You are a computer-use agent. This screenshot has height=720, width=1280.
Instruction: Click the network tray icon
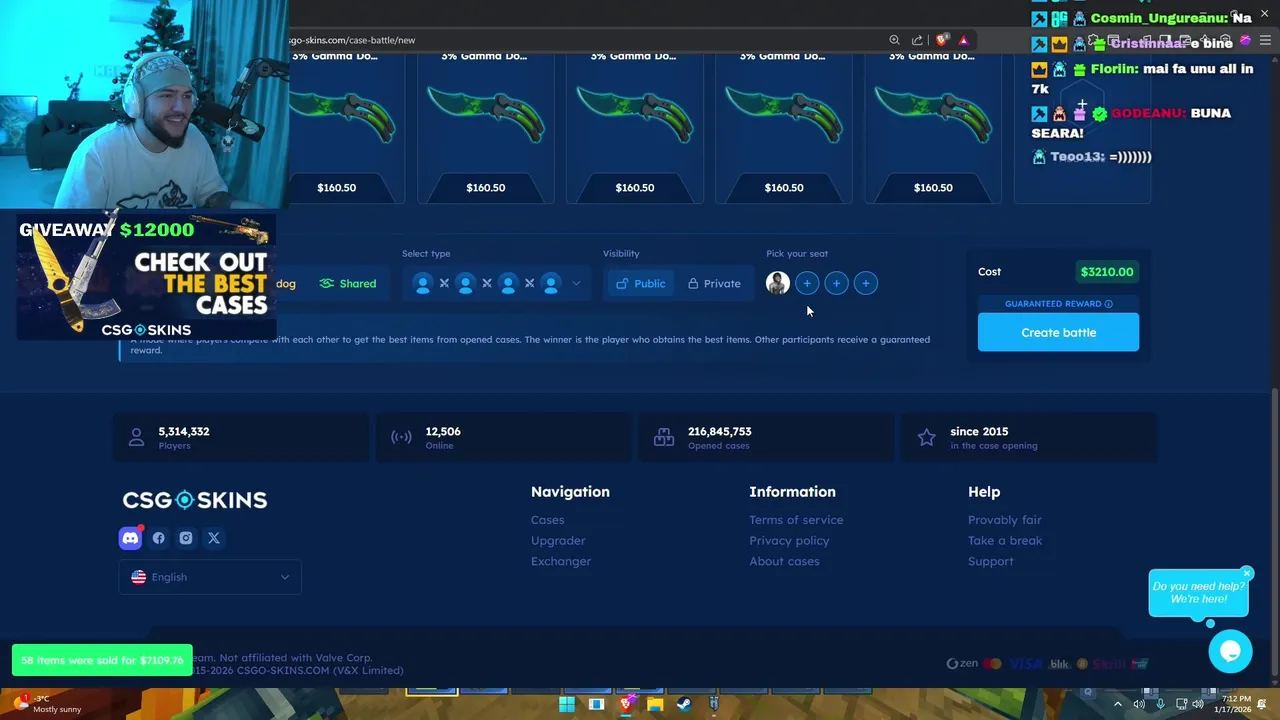pyautogui.click(x=1181, y=704)
